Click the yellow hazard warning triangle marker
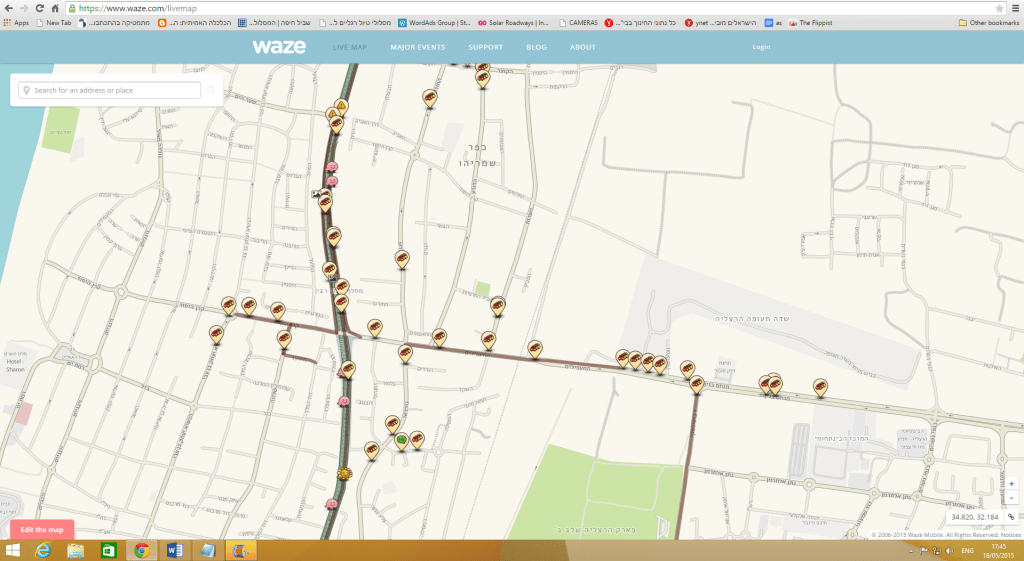 341,105
